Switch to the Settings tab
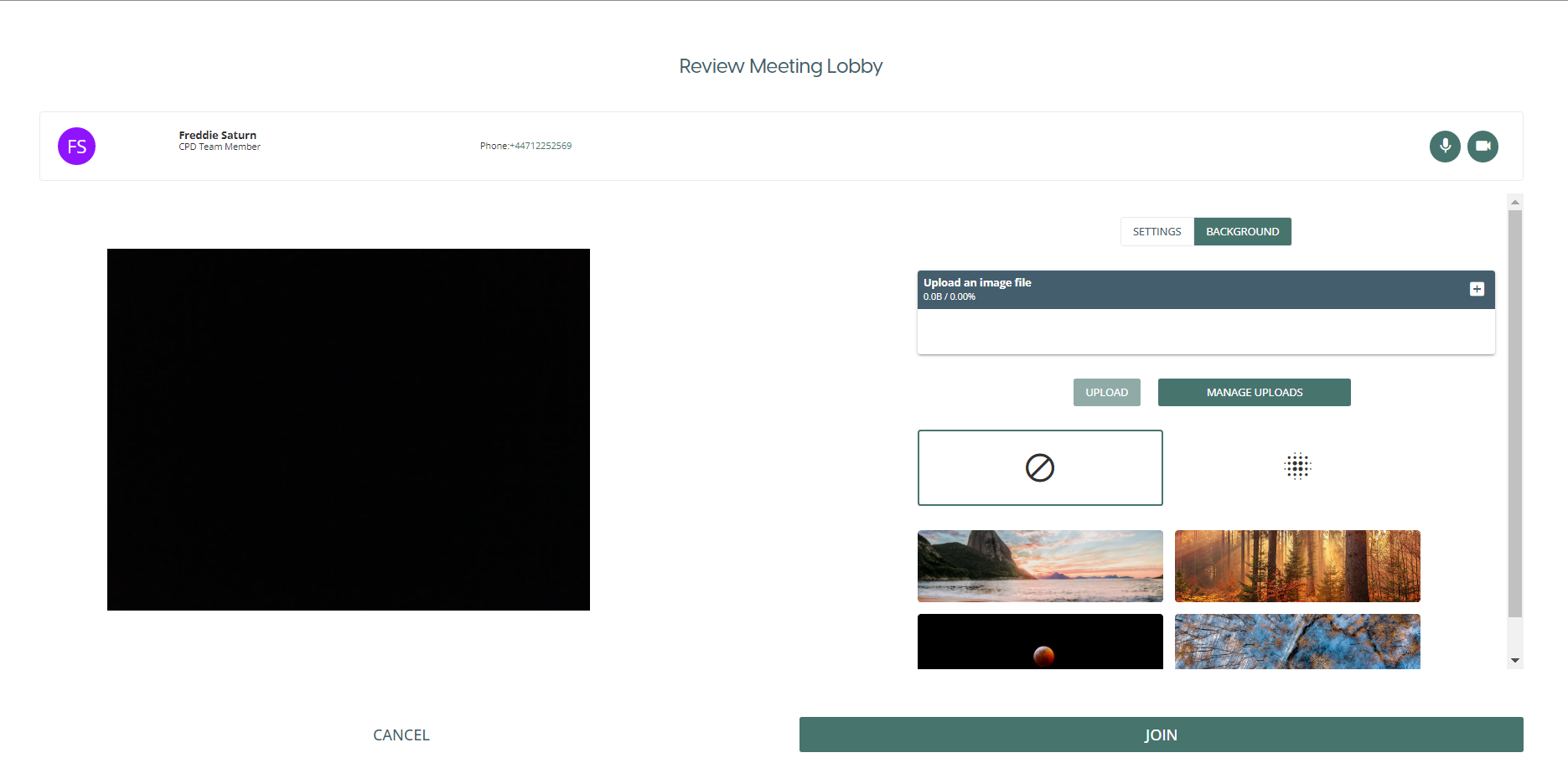 point(1157,232)
